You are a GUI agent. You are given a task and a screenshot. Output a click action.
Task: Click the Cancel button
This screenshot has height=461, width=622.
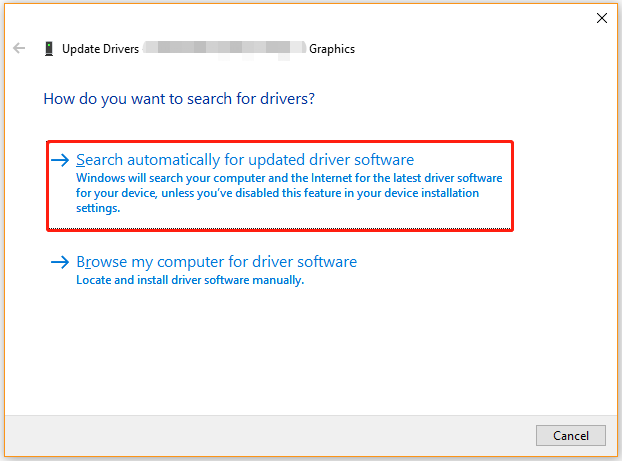coord(570,436)
